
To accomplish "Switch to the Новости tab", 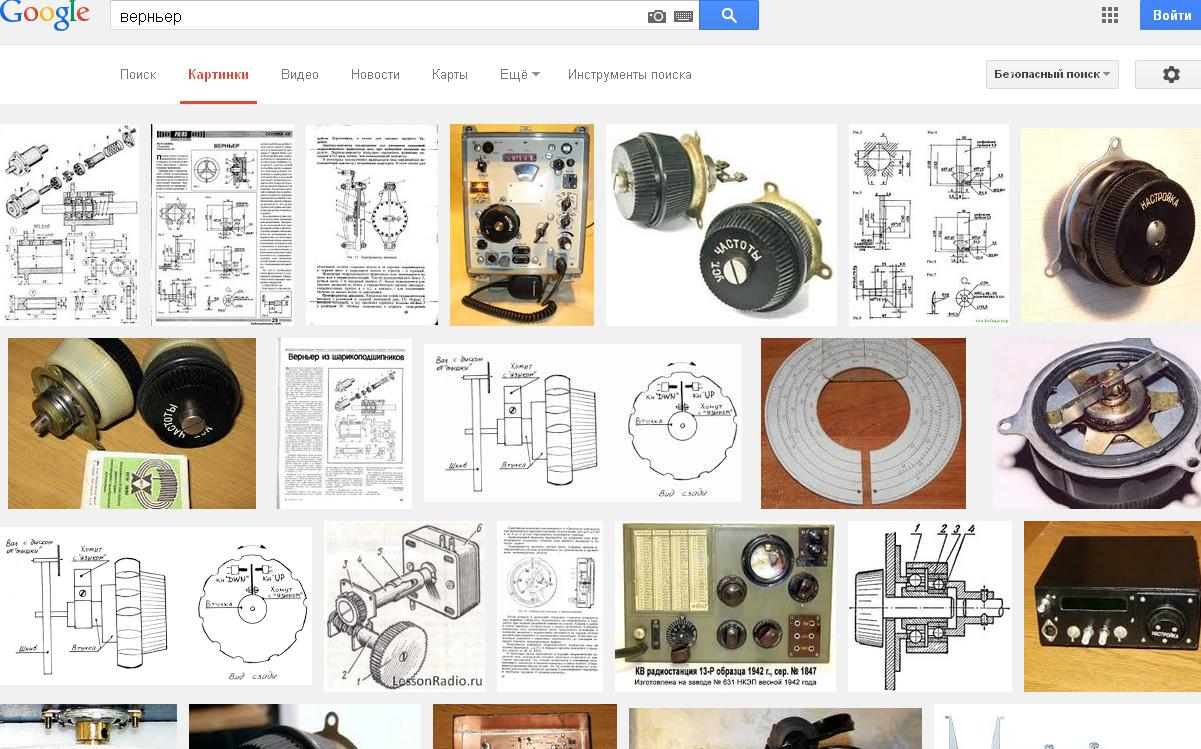I will 375,75.
